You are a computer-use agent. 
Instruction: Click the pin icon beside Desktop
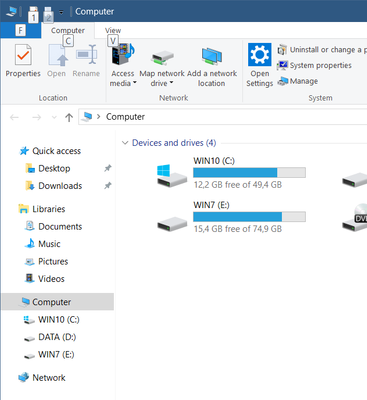pos(108,168)
